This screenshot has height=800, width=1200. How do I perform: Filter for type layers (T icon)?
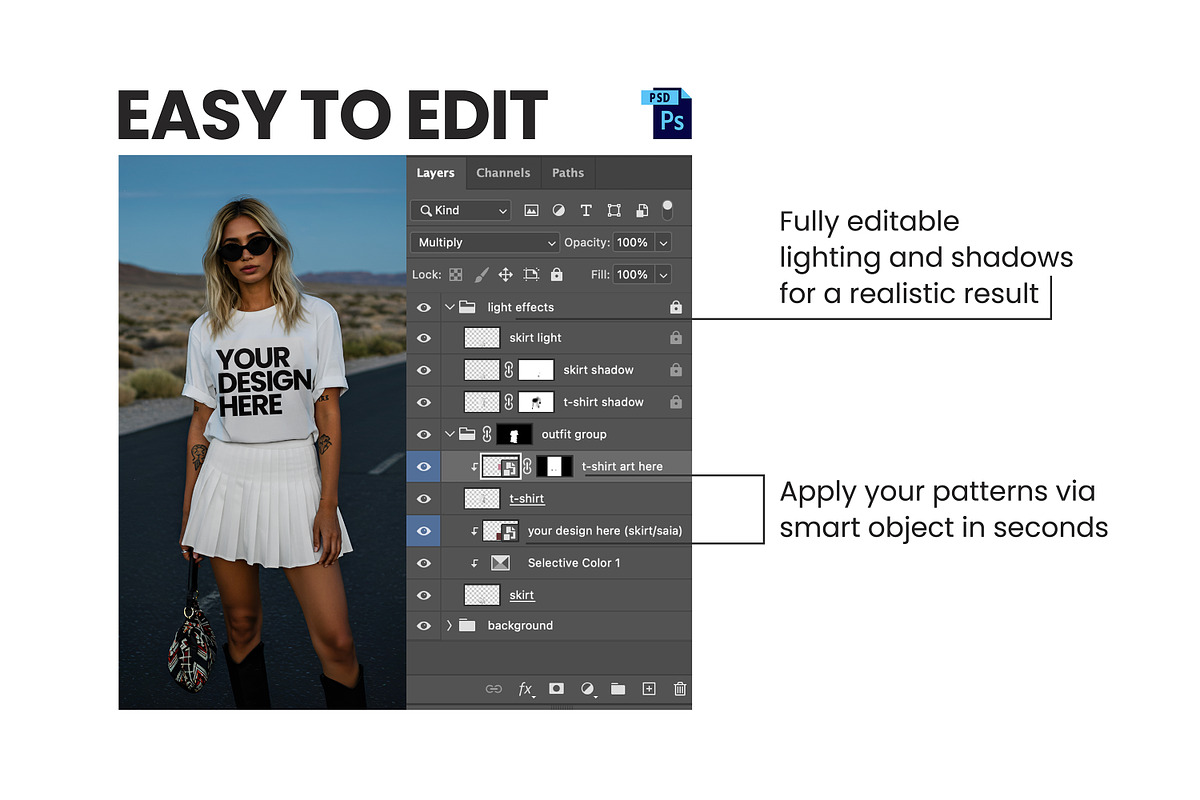click(586, 210)
